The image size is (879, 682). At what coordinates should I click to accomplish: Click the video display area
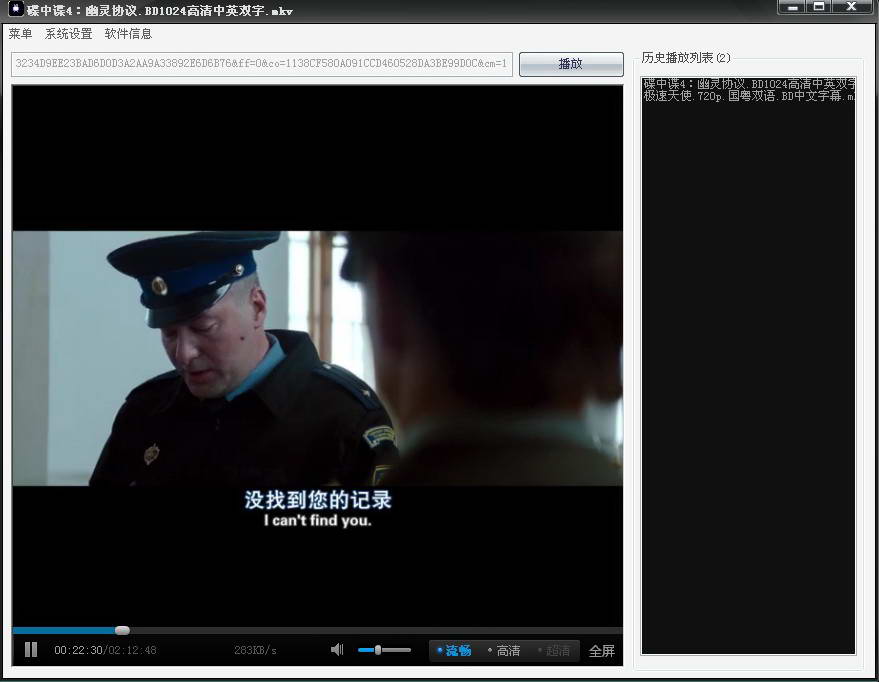(x=317, y=356)
